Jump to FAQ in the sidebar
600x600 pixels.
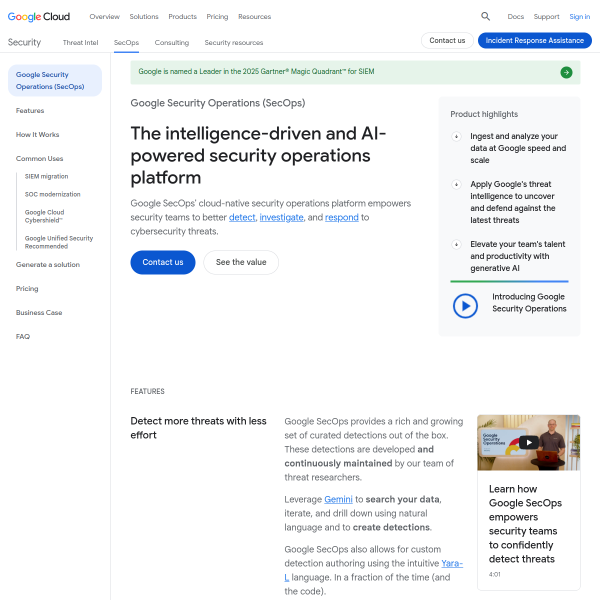click(23, 337)
